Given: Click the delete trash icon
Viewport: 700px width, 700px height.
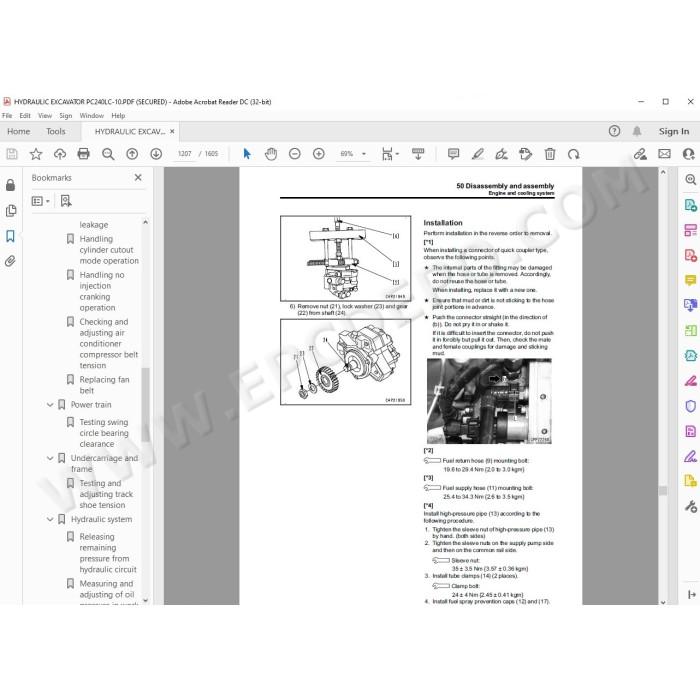Looking at the screenshot, I should point(550,154).
